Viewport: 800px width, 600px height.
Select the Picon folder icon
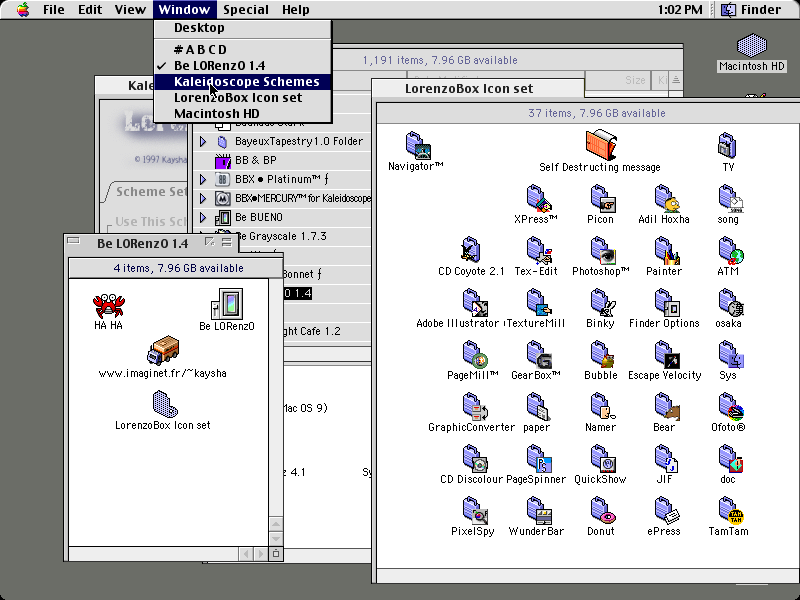(603, 198)
